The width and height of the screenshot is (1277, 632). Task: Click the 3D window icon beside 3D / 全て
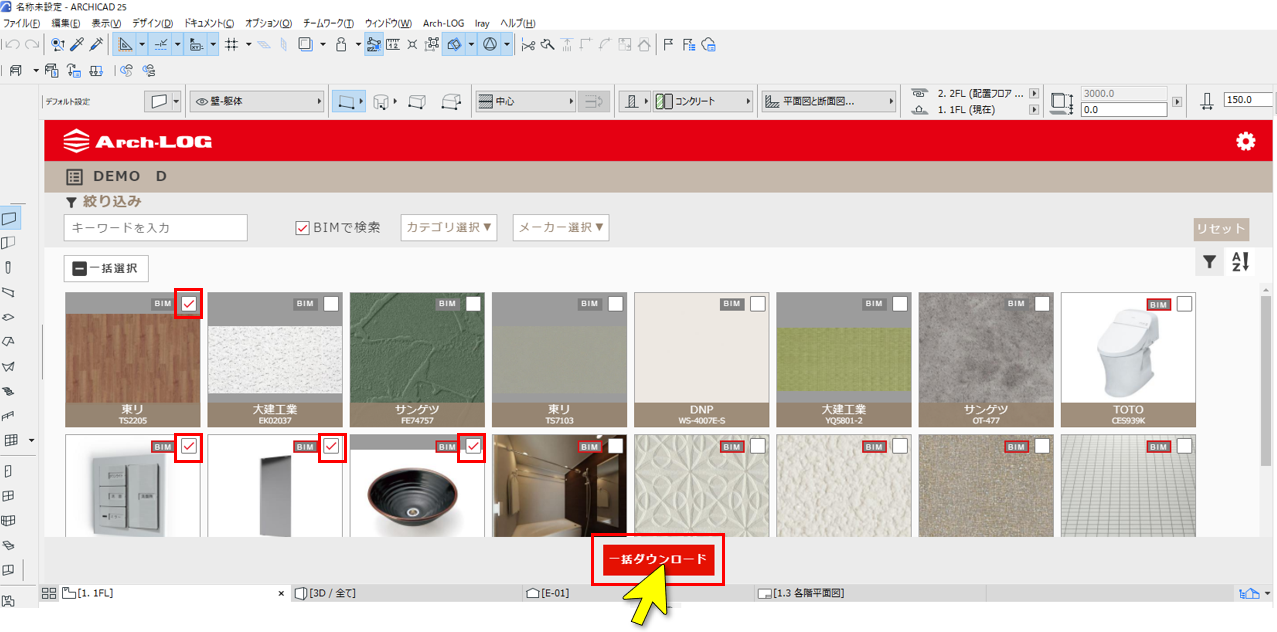pos(301,593)
